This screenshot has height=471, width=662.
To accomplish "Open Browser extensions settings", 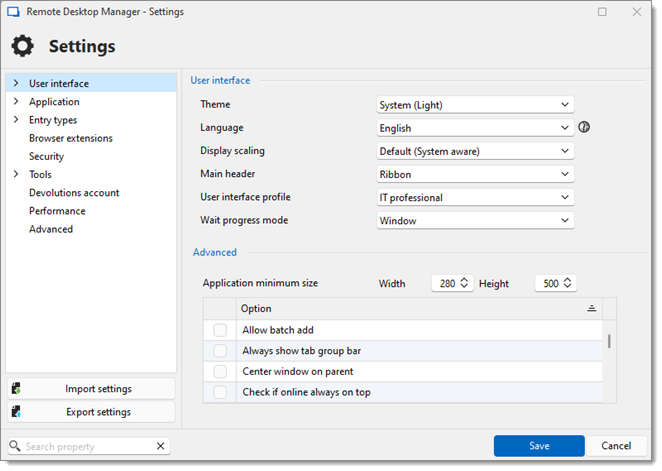I will (71, 138).
